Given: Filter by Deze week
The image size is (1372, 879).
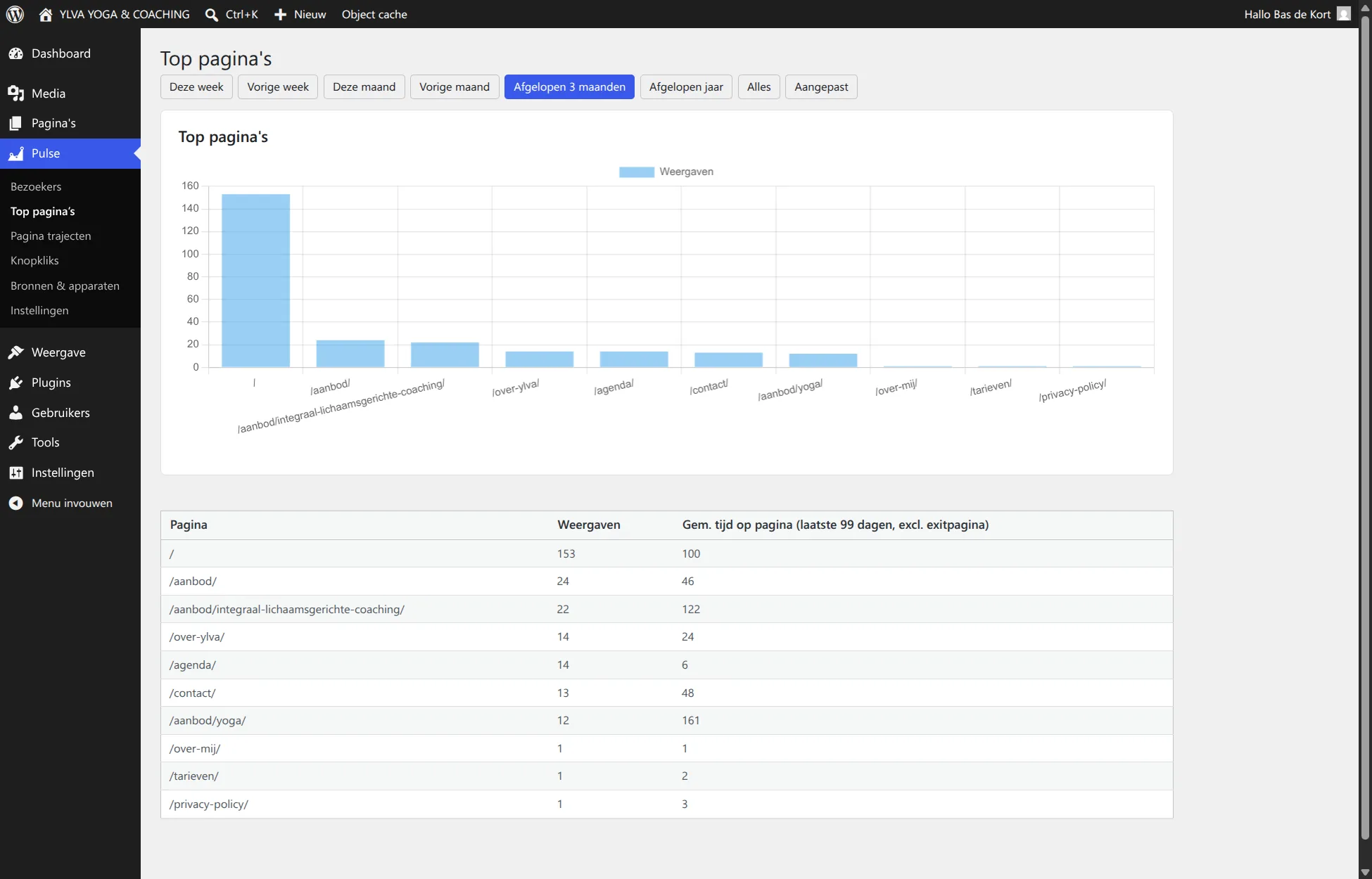Looking at the screenshot, I should click(x=196, y=86).
